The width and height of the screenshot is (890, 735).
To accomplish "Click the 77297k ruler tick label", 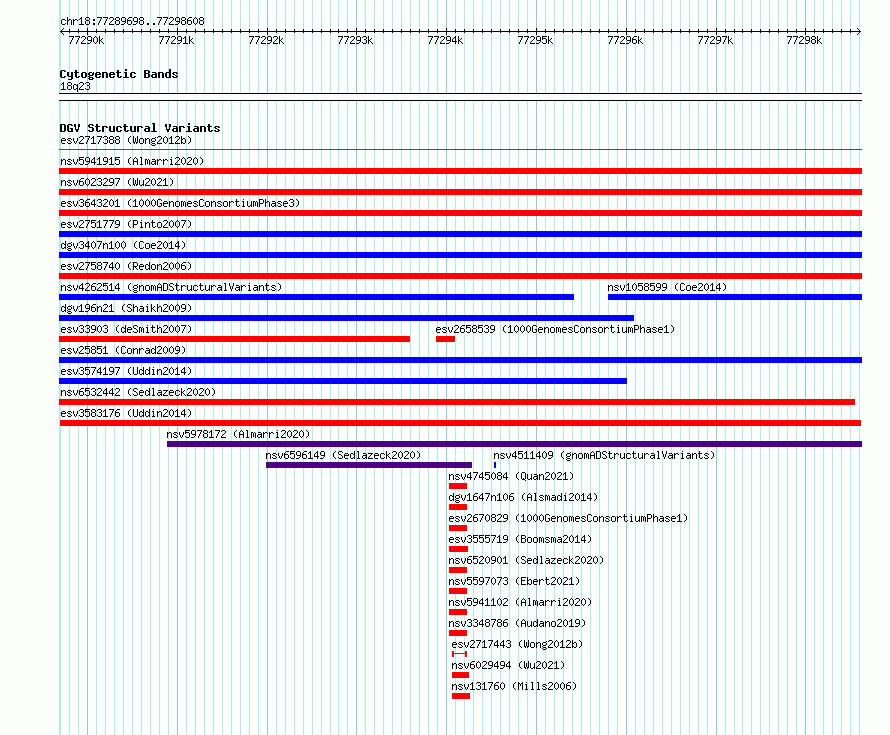I will click(715, 40).
